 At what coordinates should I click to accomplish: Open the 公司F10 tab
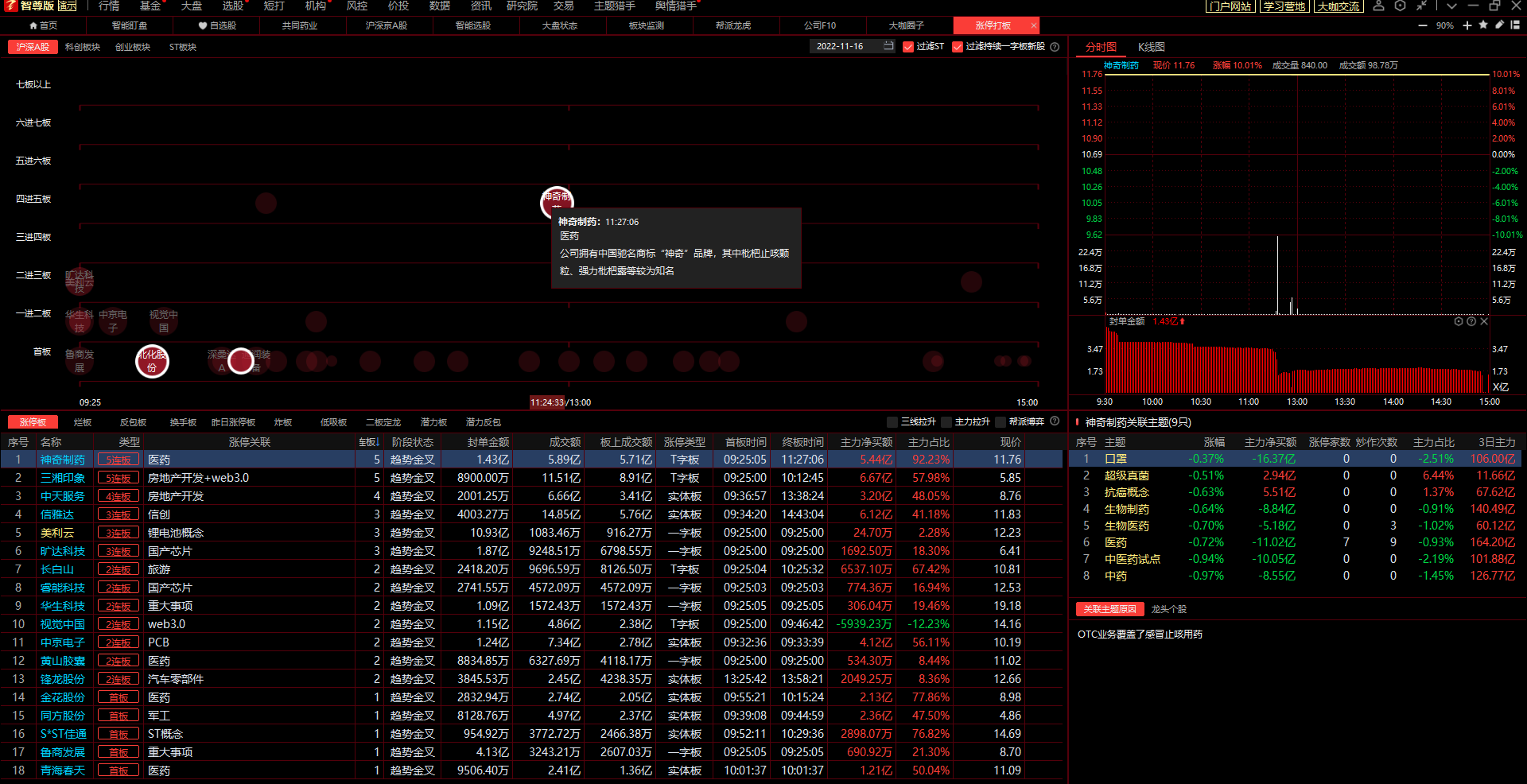(820, 25)
